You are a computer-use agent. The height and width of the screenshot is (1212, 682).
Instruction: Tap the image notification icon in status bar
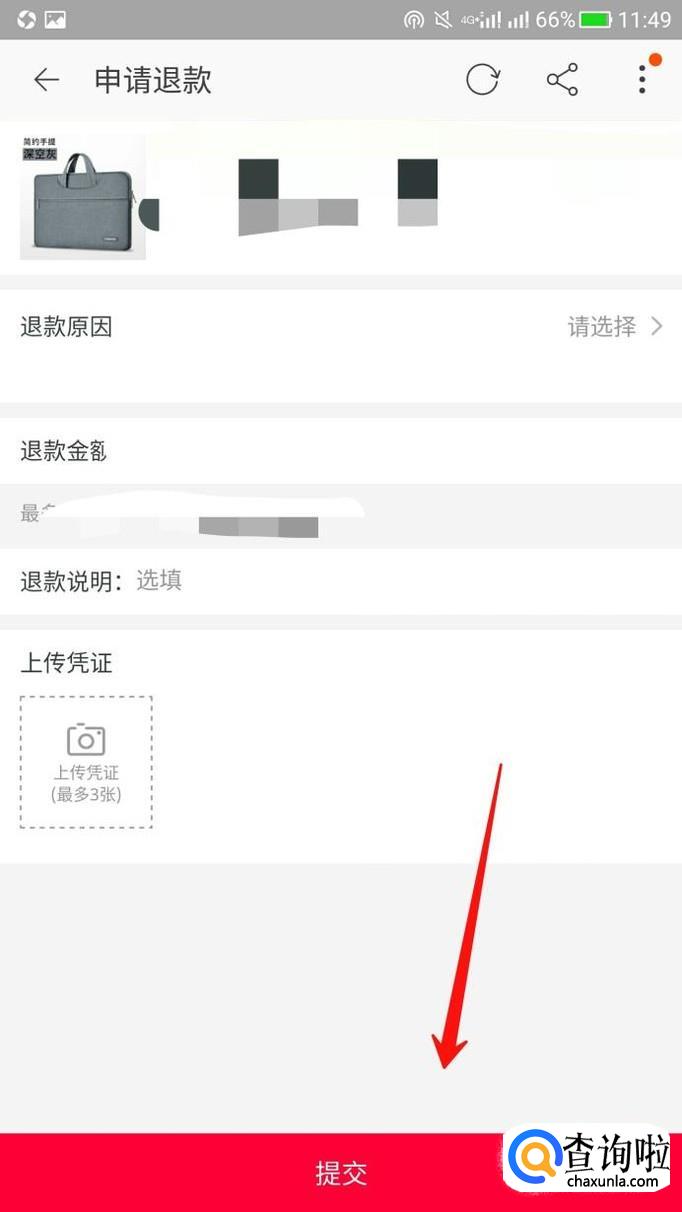55,19
